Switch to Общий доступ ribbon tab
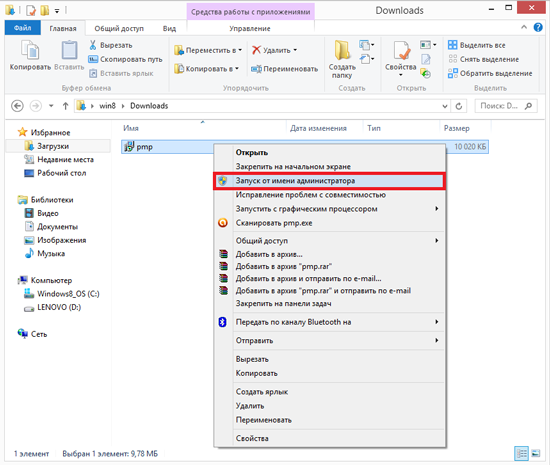Viewport: 550px width, 465px height. (119, 28)
